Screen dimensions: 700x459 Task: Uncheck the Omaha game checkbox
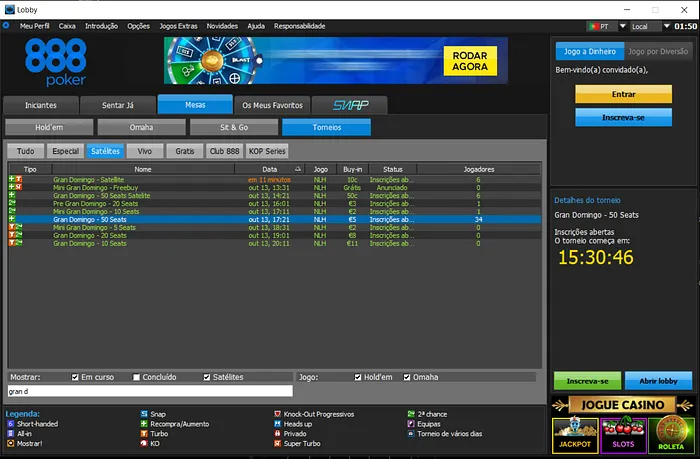[x=407, y=377]
